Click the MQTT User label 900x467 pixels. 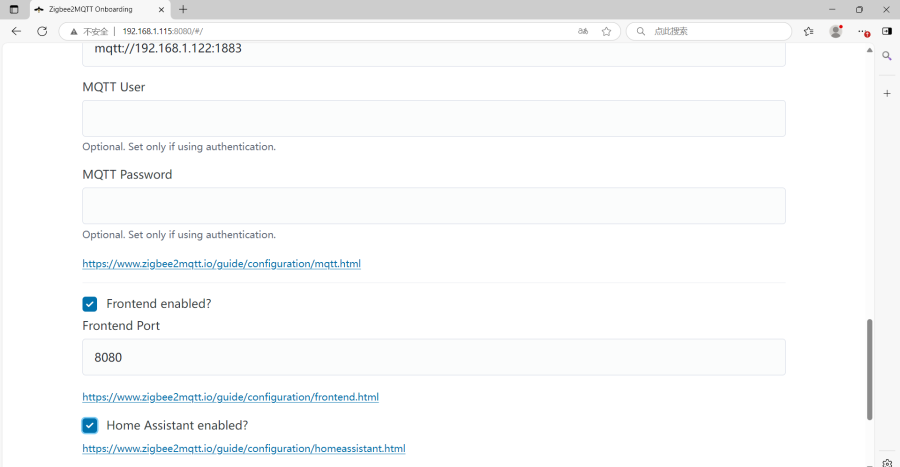114,87
